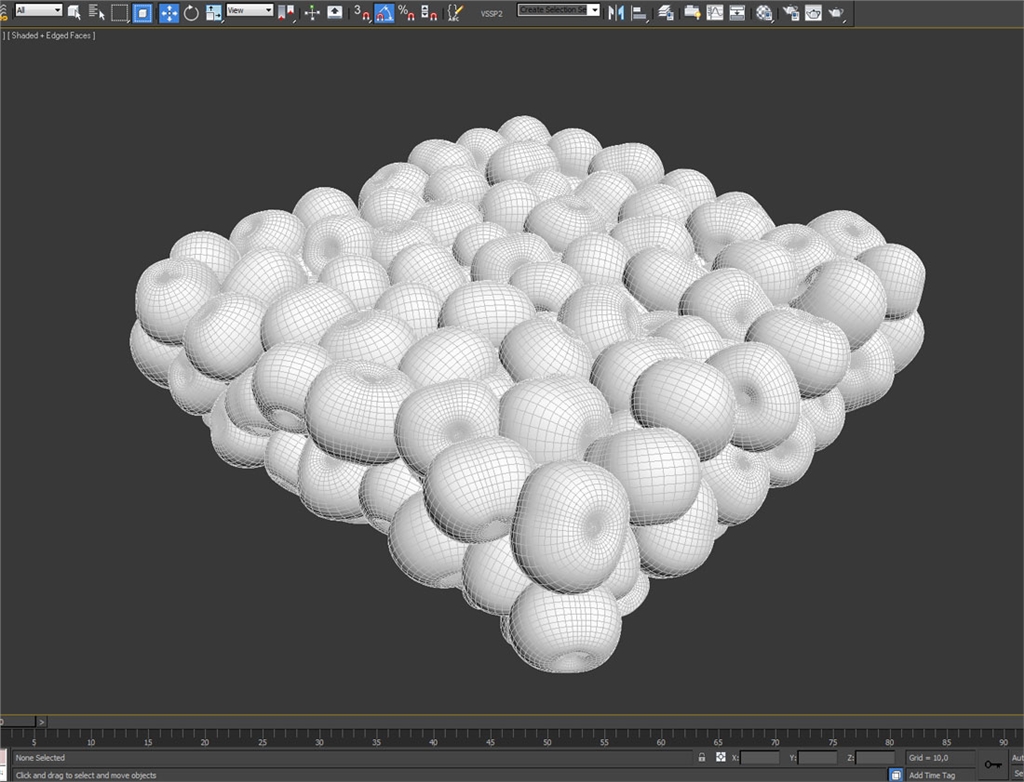
Task: Click the Select Object tool
Action: [74, 13]
